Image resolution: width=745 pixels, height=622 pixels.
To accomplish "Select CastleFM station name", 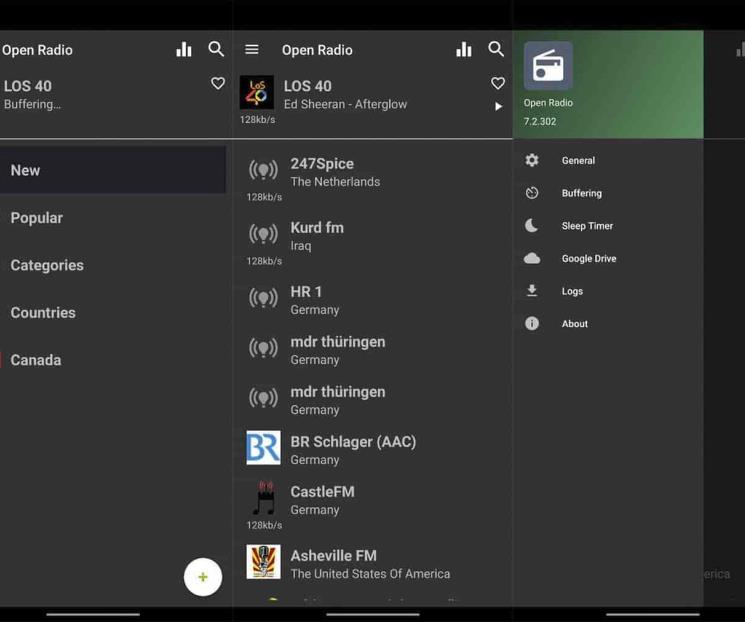I will pyautogui.click(x=323, y=492).
